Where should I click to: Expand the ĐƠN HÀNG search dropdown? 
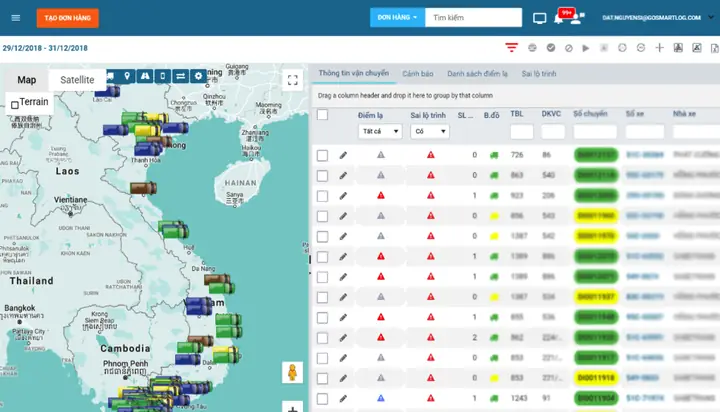397,17
